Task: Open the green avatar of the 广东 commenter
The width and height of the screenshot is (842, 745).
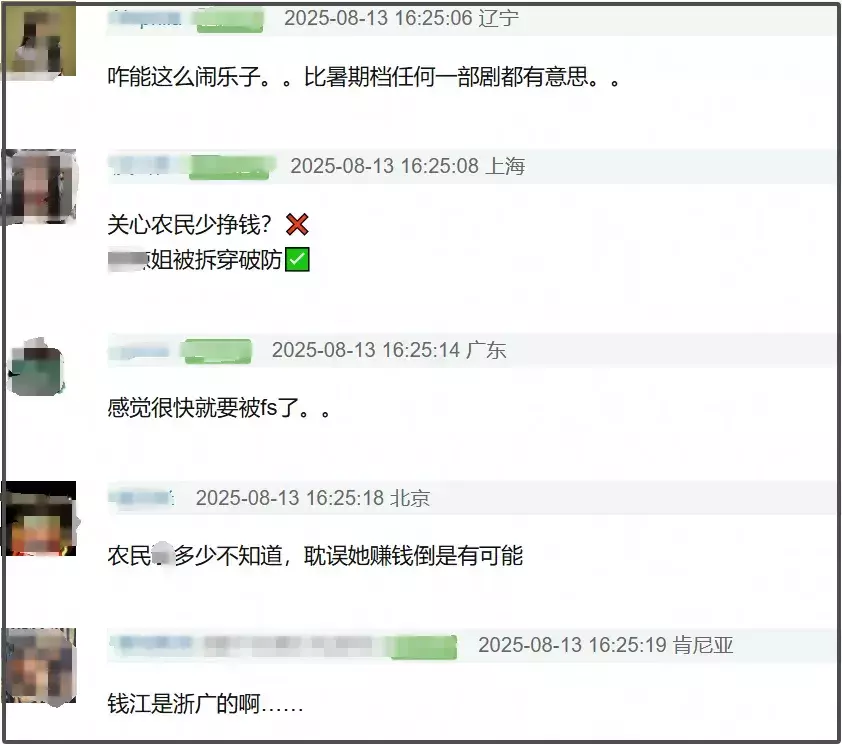Action: 37,367
